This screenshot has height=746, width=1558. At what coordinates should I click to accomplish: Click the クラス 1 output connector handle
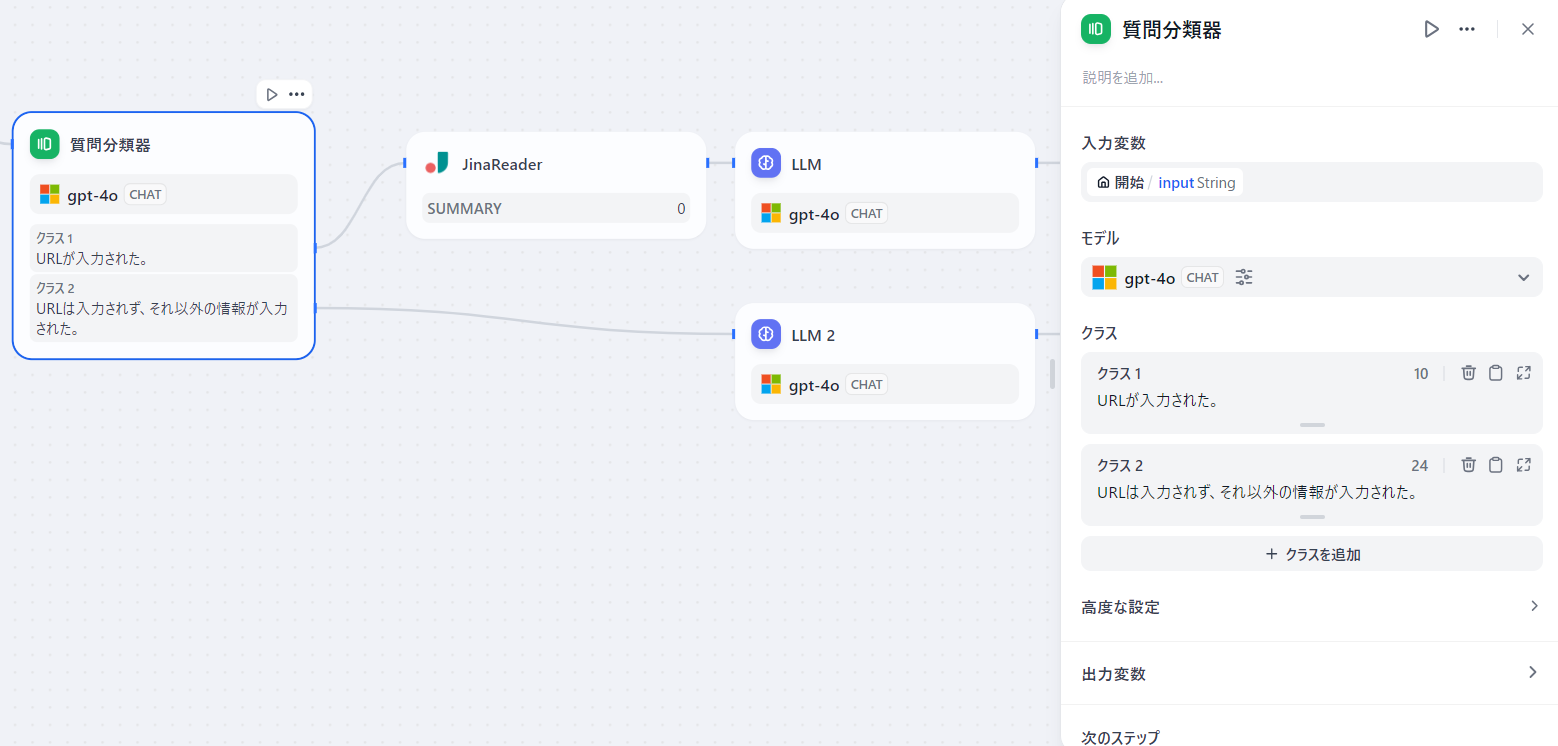[x=316, y=246]
